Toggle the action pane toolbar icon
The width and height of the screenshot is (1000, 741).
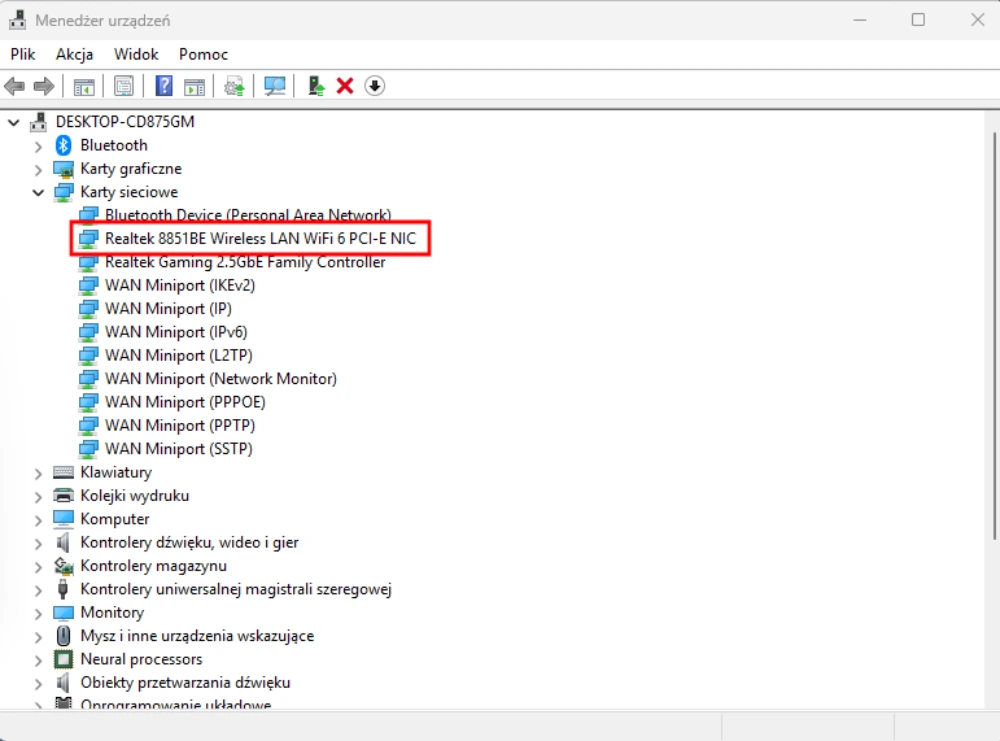[195, 86]
